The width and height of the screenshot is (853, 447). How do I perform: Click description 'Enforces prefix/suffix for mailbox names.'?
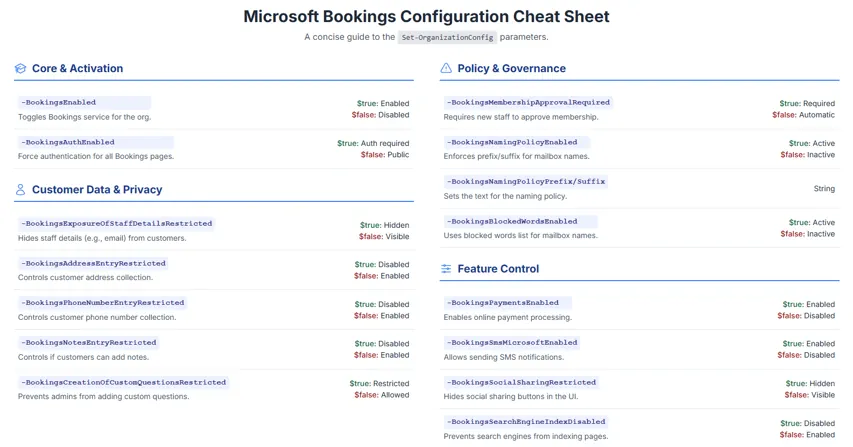(516, 157)
